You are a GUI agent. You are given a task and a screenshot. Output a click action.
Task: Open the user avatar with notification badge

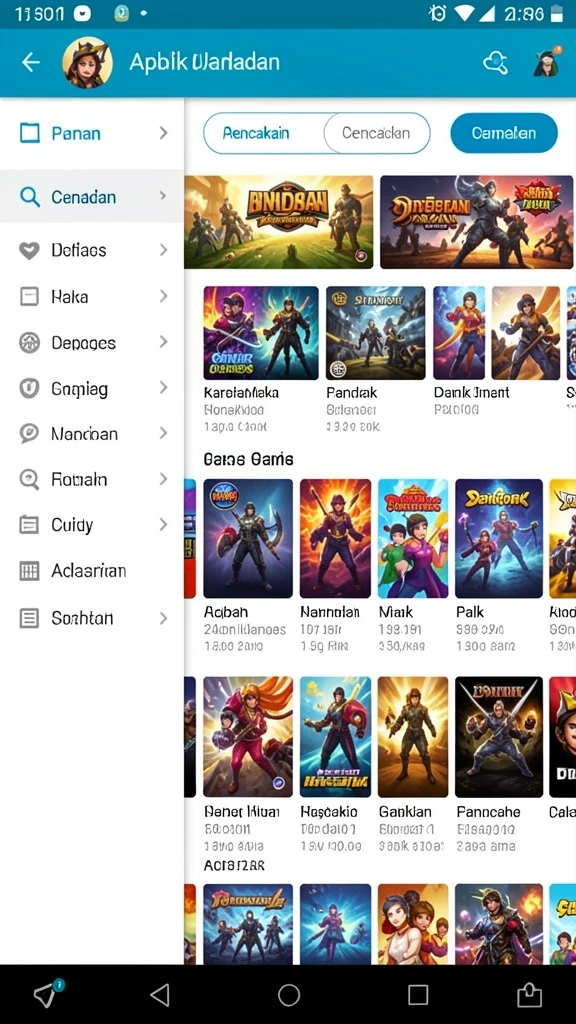547,62
